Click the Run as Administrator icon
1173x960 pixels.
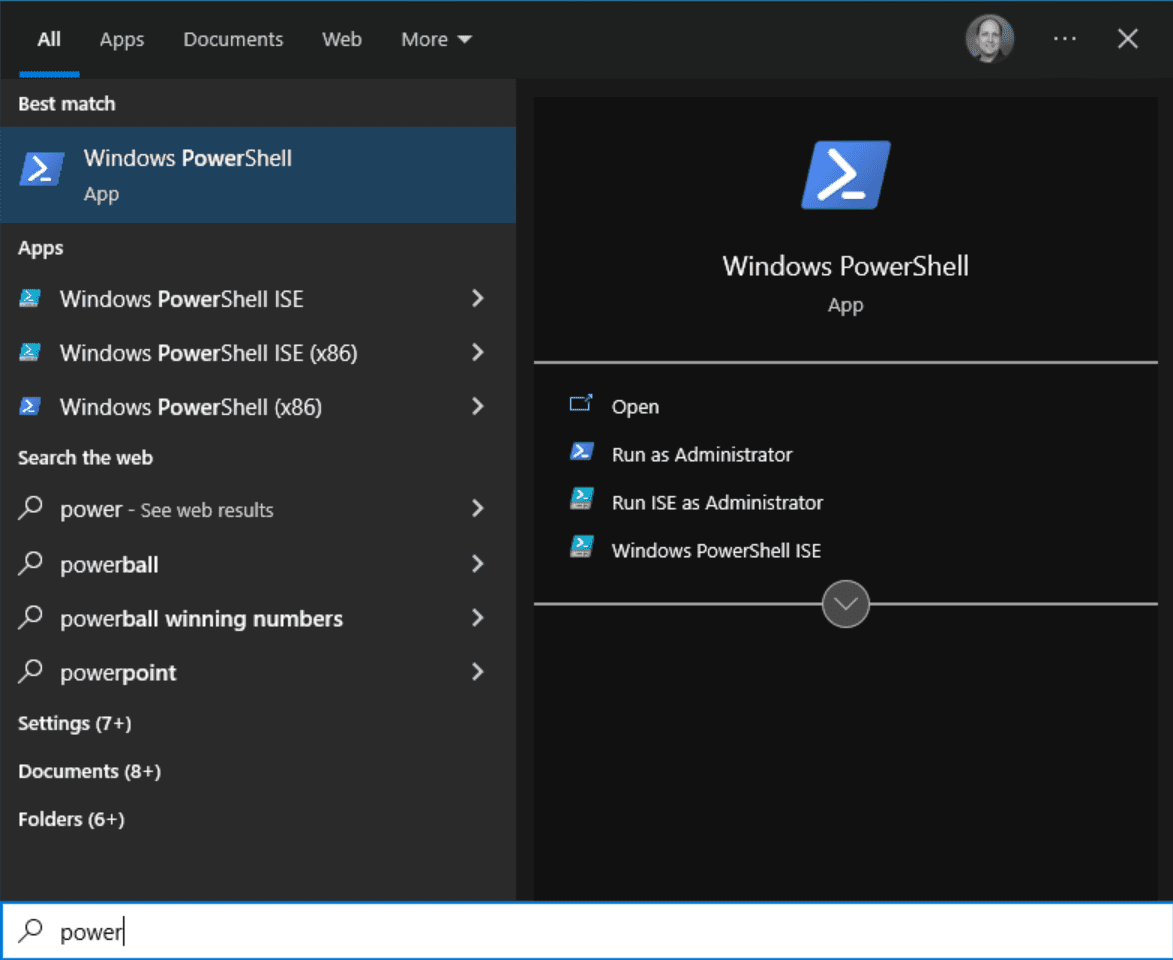(581, 453)
